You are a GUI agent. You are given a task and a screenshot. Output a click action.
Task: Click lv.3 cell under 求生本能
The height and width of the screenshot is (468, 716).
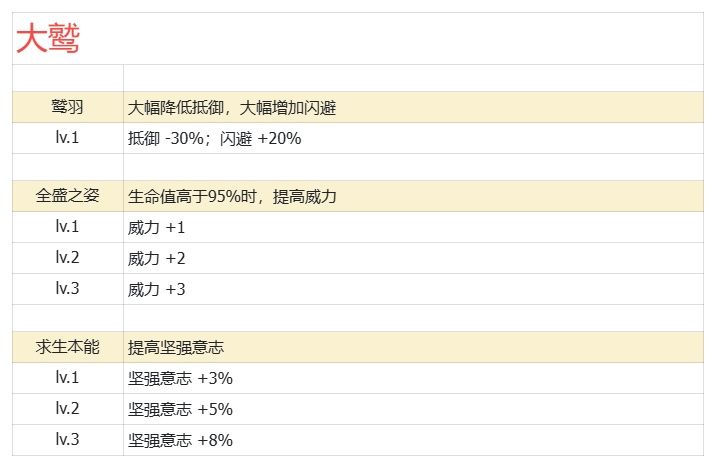click(68, 440)
